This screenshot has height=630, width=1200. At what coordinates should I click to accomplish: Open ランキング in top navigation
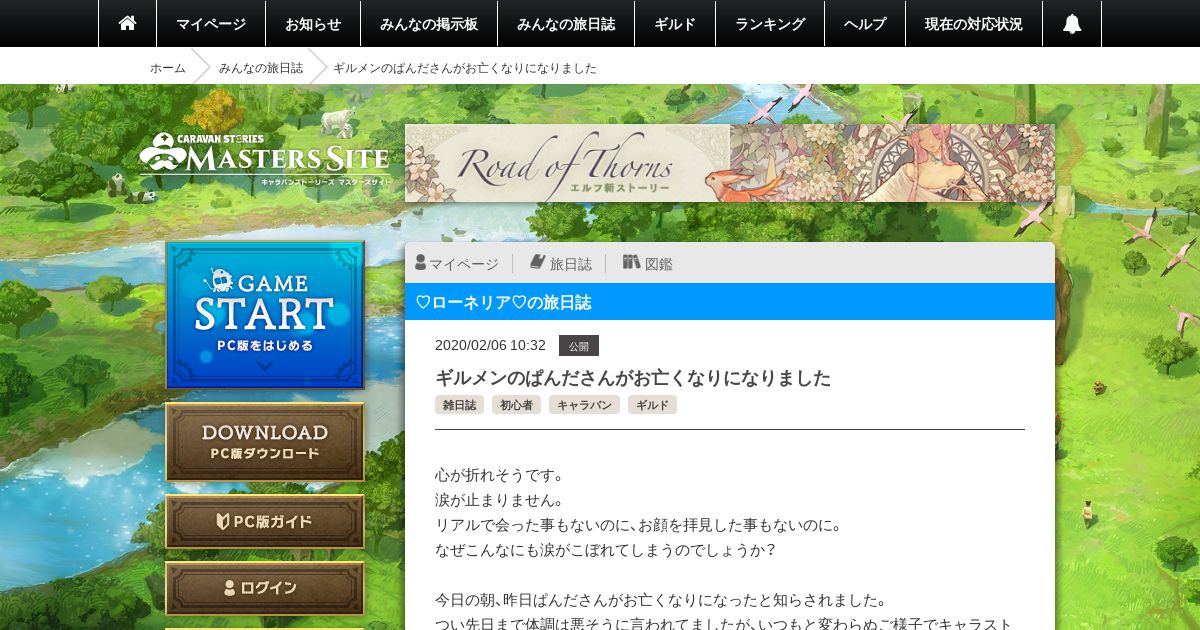pos(770,23)
